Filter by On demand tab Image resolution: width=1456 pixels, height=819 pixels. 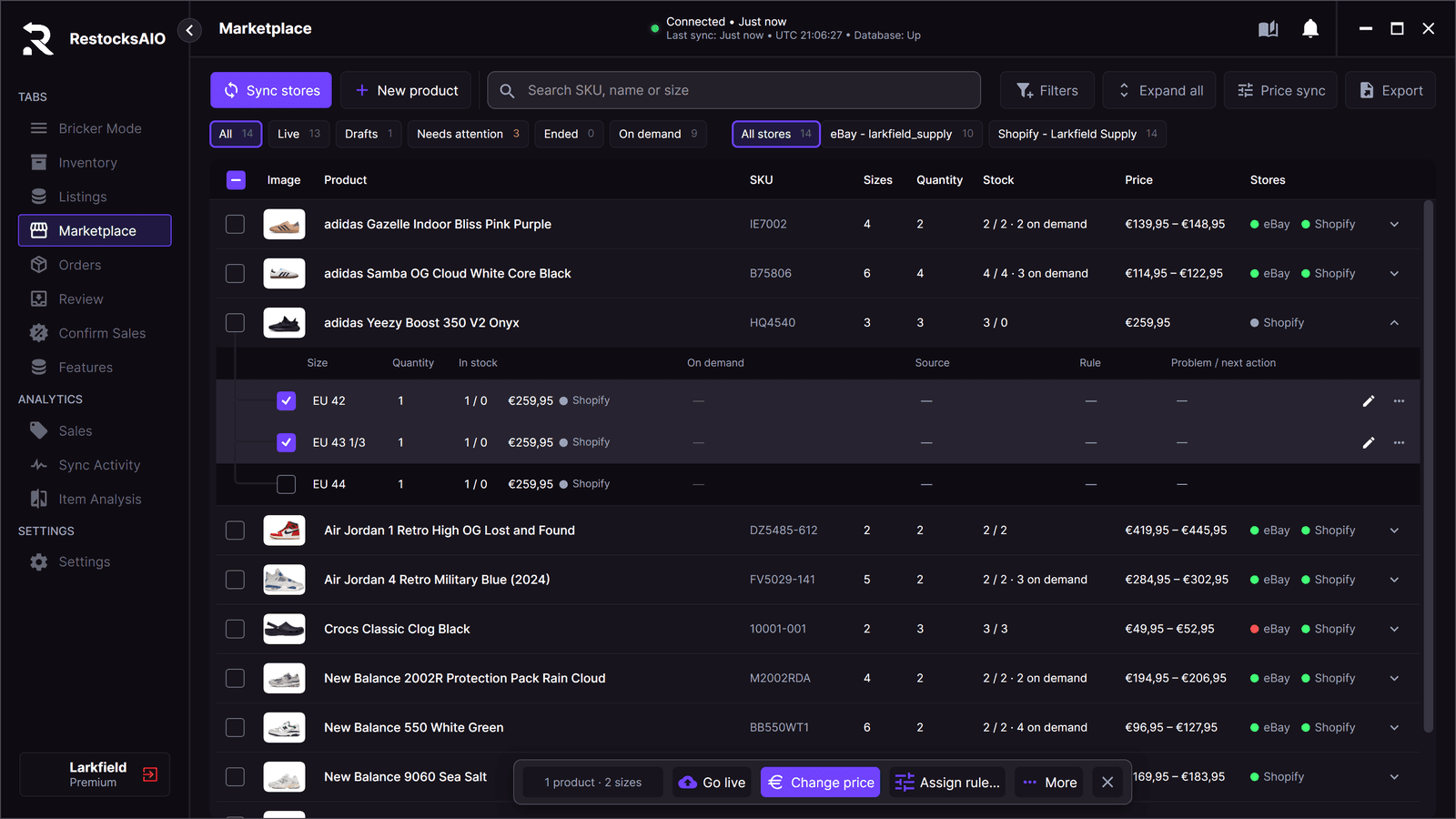658,134
